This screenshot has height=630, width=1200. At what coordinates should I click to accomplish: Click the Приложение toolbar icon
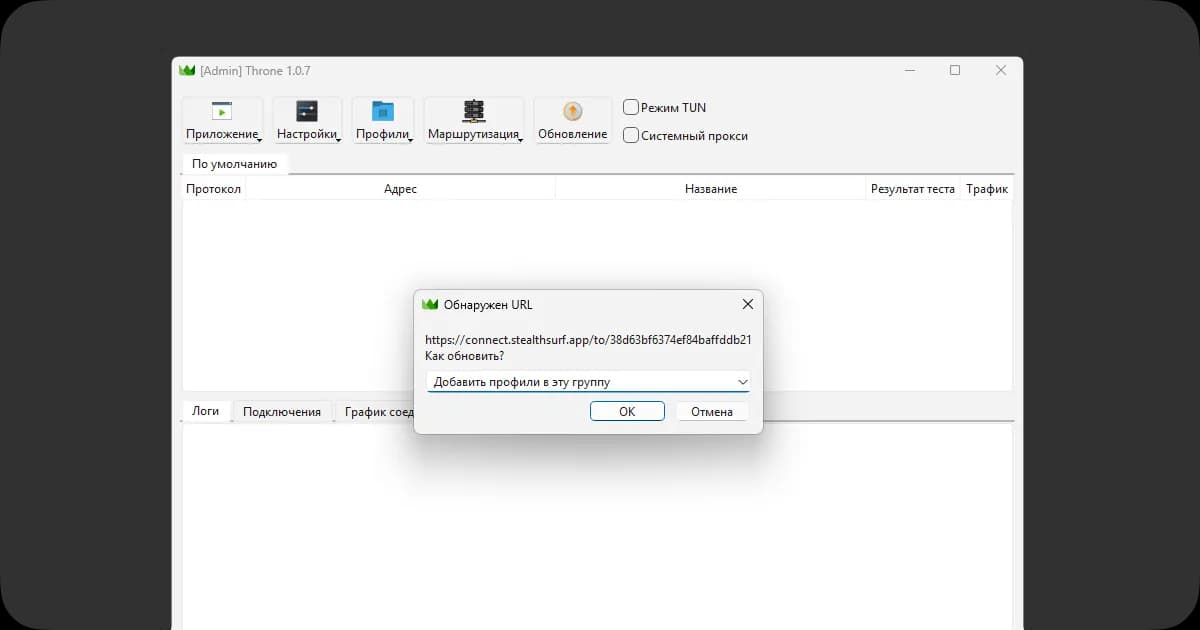pyautogui.click(x=221, y=111)
